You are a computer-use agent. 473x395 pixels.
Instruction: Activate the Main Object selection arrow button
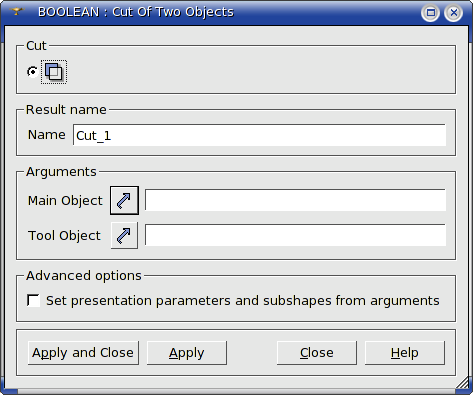coord(124,200)
